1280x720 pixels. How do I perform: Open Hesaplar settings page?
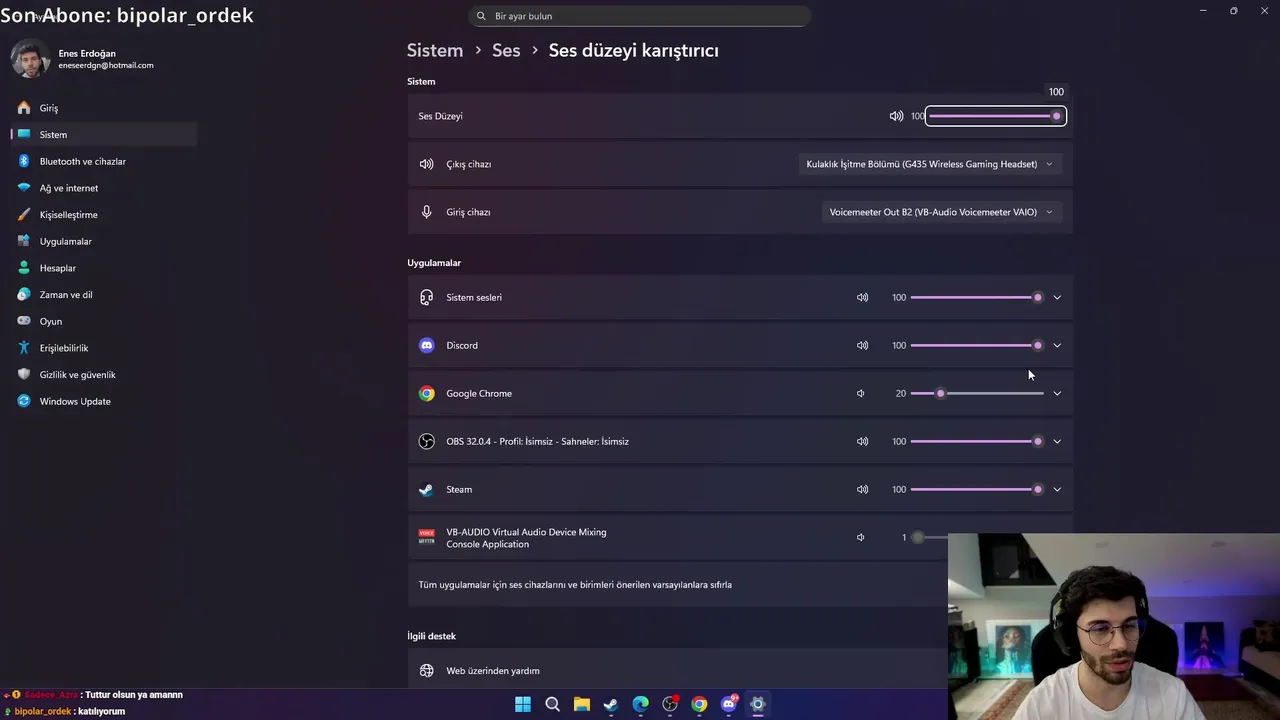[x=104, y=268]
